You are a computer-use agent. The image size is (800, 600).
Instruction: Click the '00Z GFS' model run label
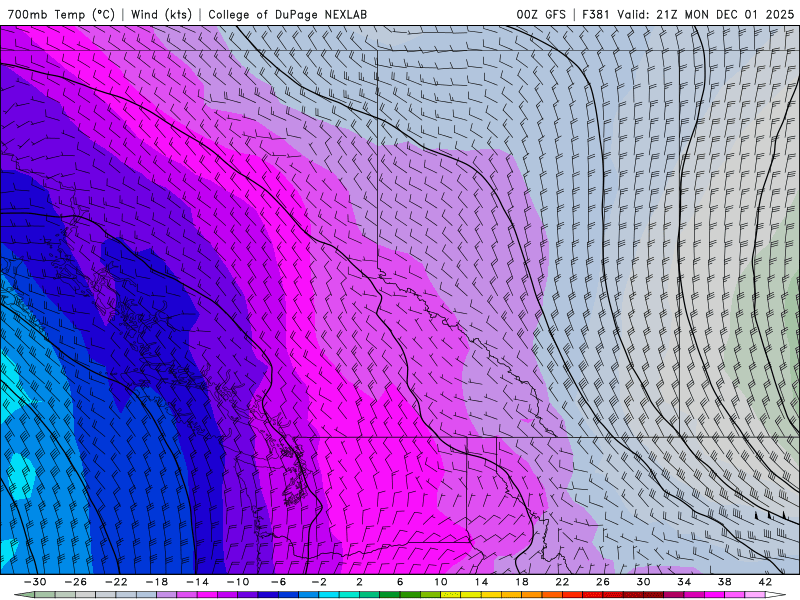click(x=541, y=14)
